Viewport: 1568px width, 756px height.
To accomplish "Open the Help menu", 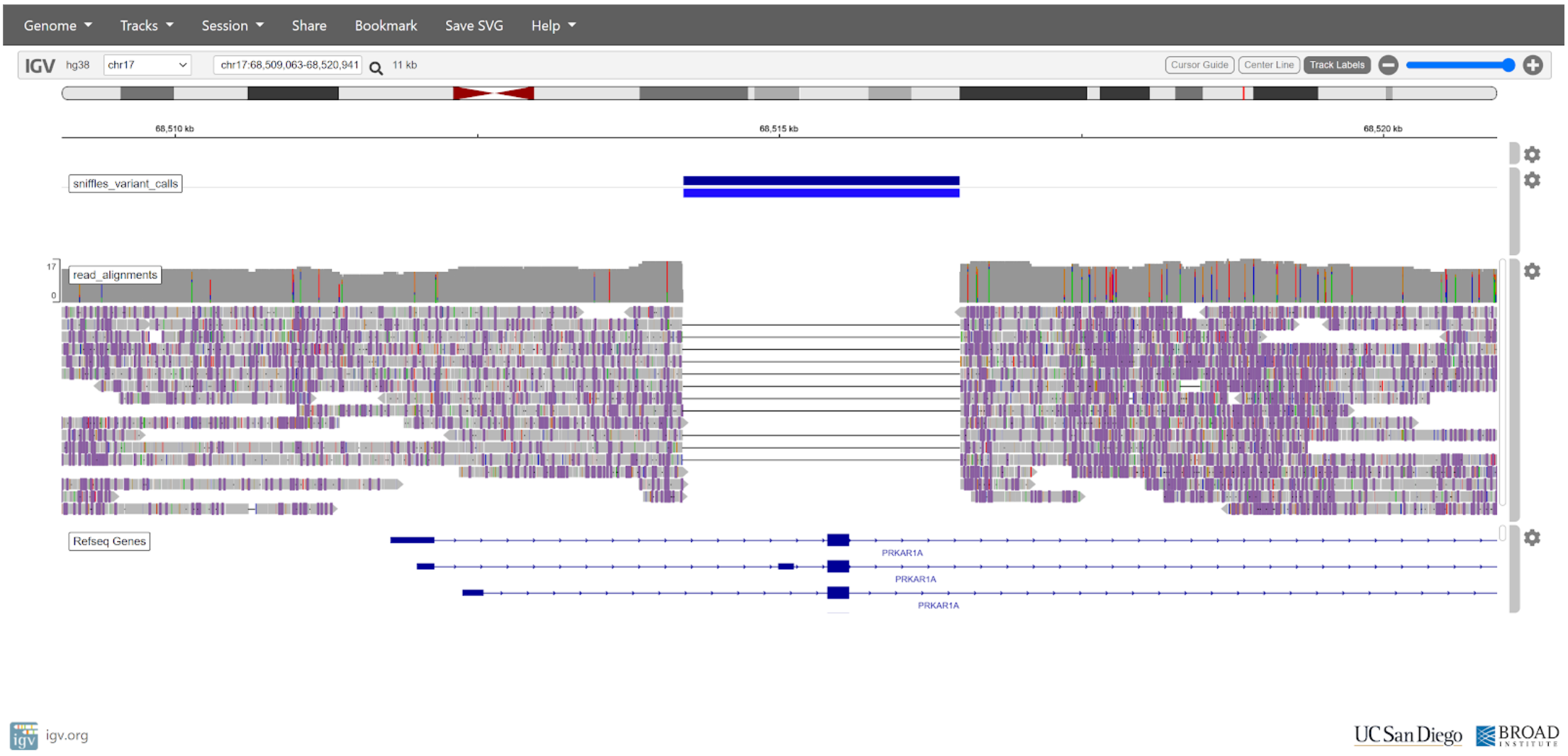I will [x=553, y=26].
